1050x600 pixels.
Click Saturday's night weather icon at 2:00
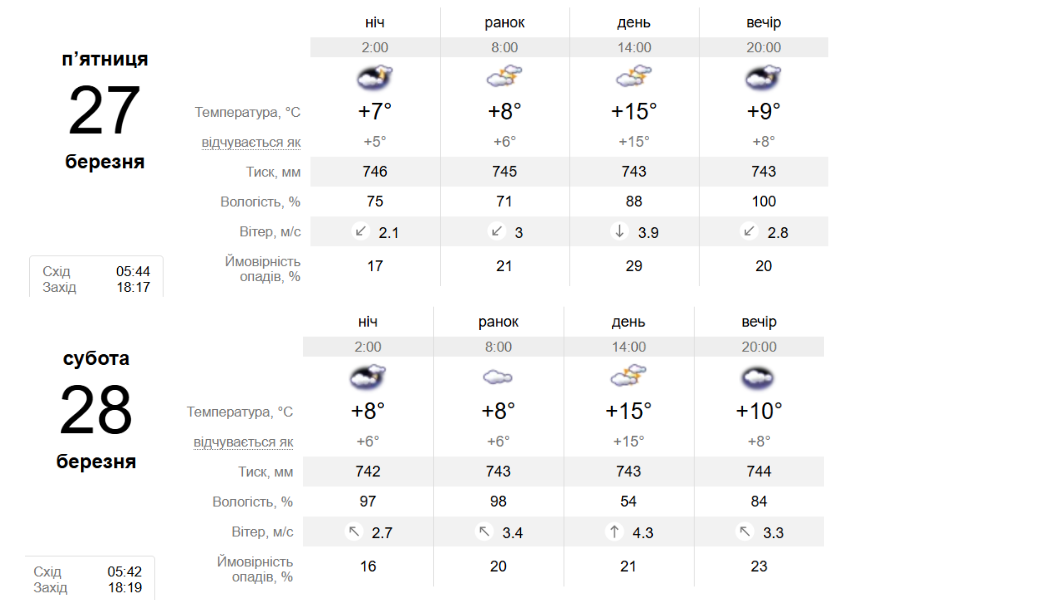point(367,377)
